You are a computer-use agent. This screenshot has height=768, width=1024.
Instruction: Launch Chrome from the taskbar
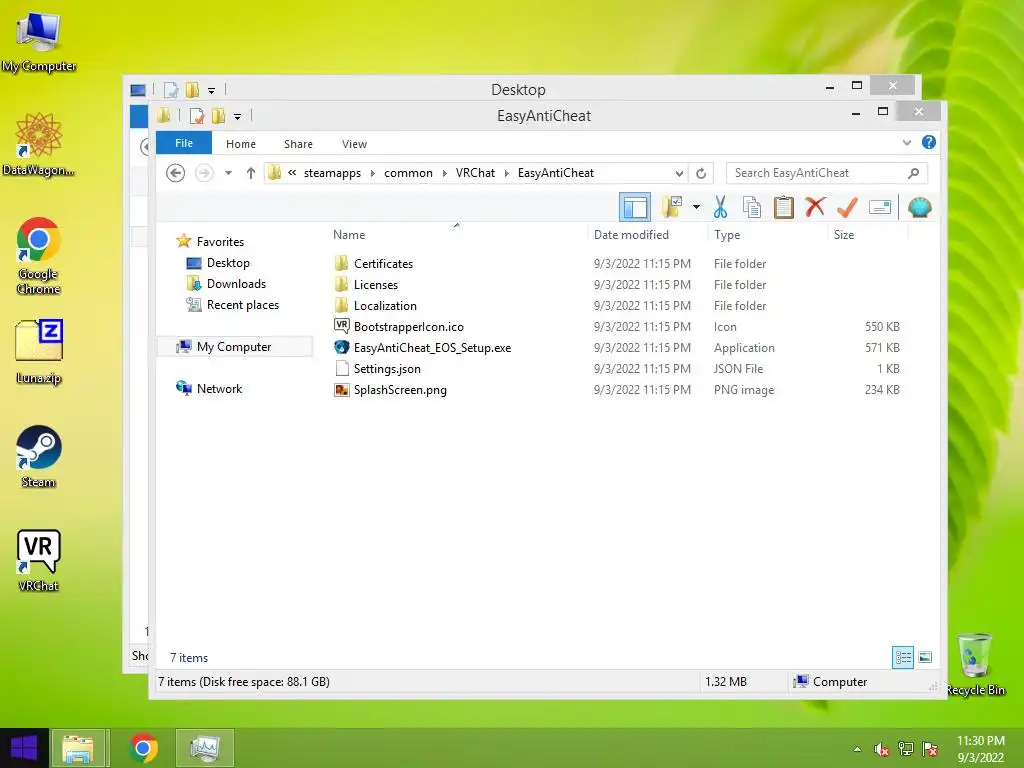click(x=143, y=748)
